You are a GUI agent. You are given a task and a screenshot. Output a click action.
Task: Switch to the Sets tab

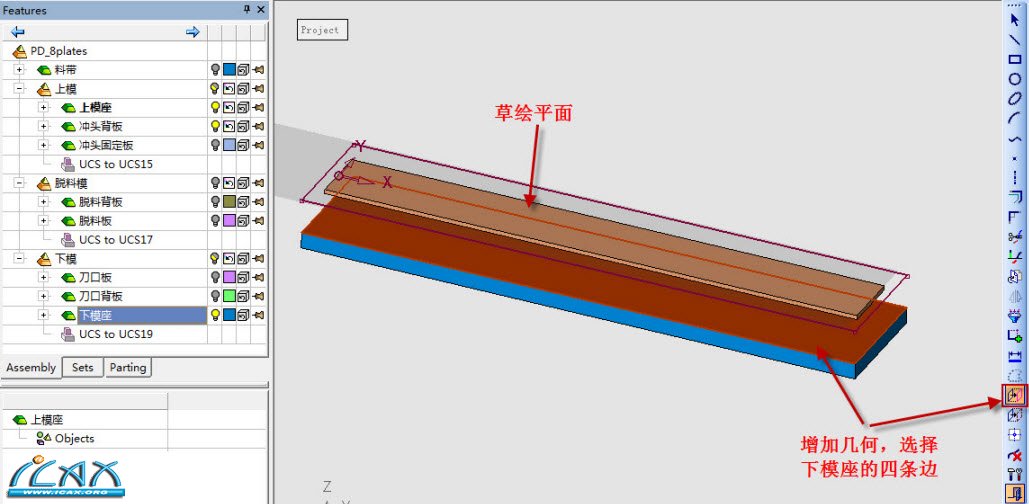pos(83,368)
